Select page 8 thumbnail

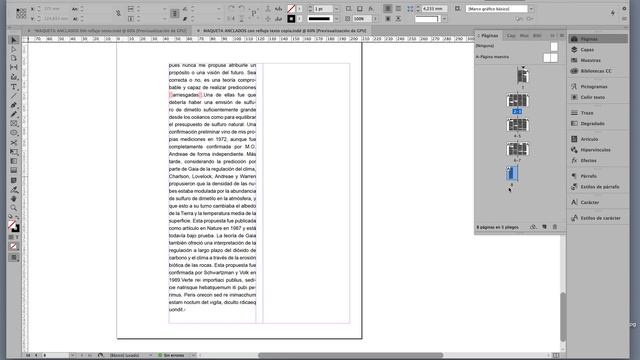coord(512,173)
